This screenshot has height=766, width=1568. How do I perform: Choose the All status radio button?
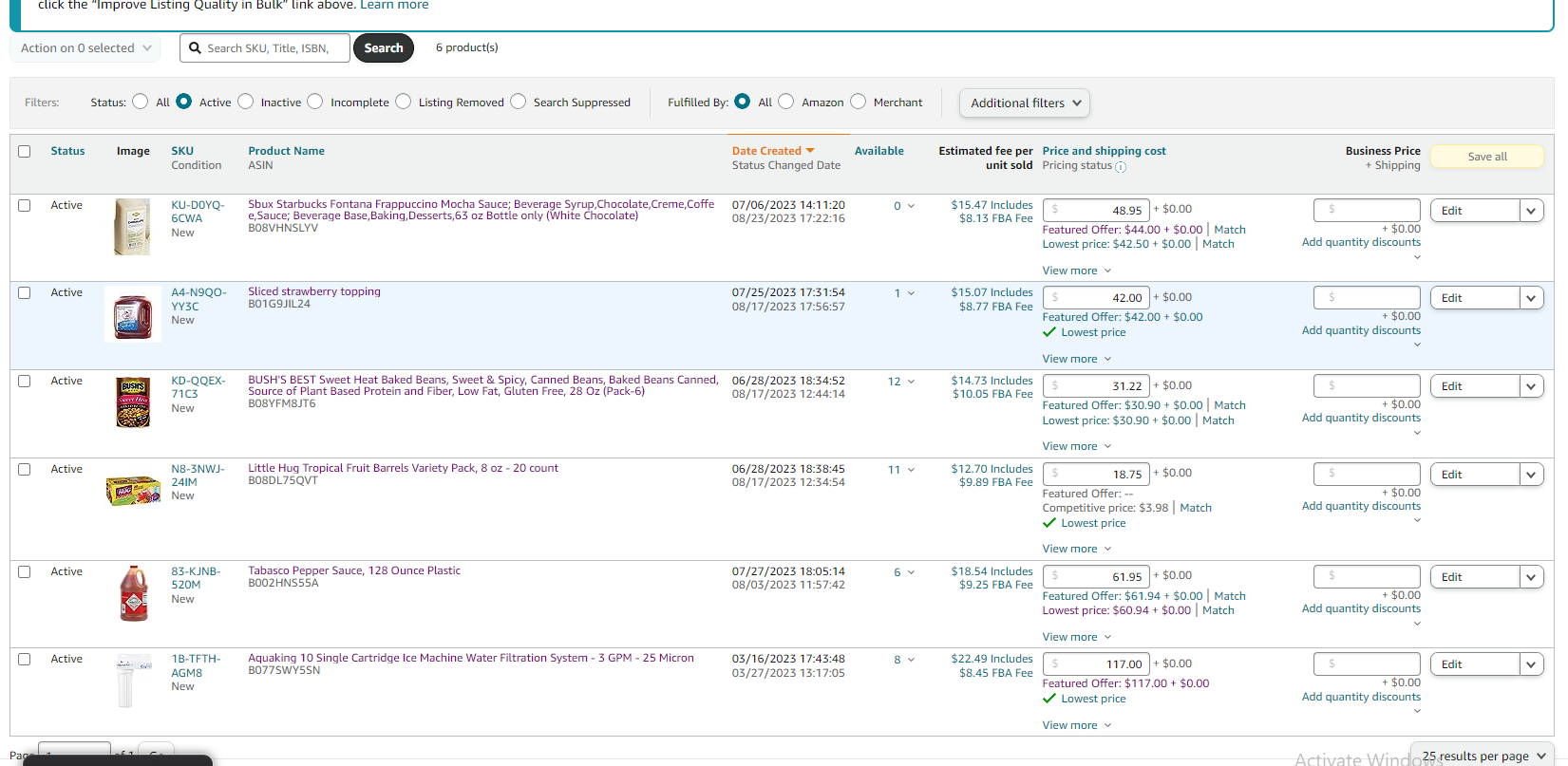(141, 102)
